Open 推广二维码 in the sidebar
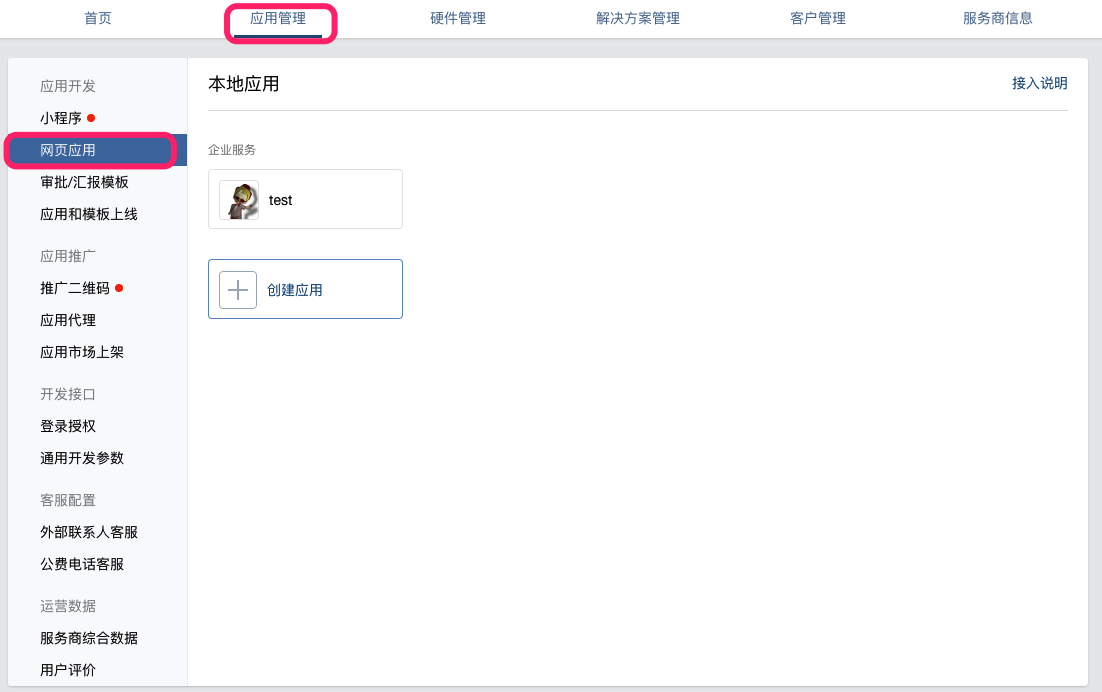1102x692 pixels. pyautogui.click(x=75, y=288)
